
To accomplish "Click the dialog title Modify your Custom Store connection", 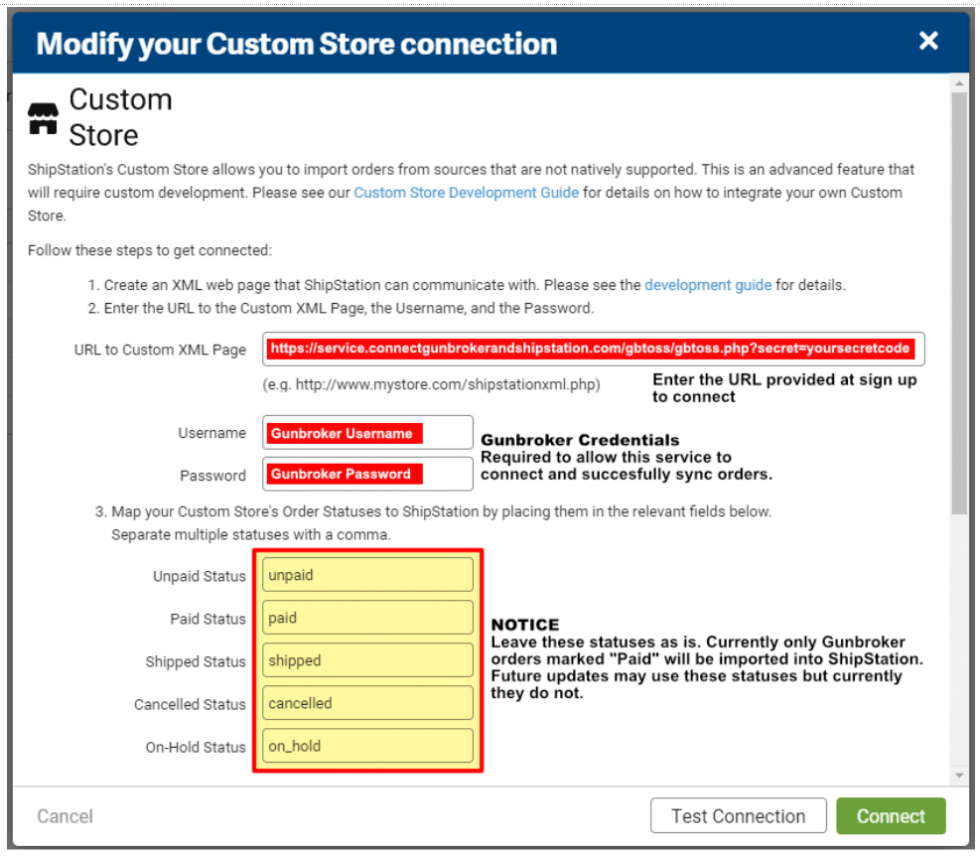I will (295, 43).
